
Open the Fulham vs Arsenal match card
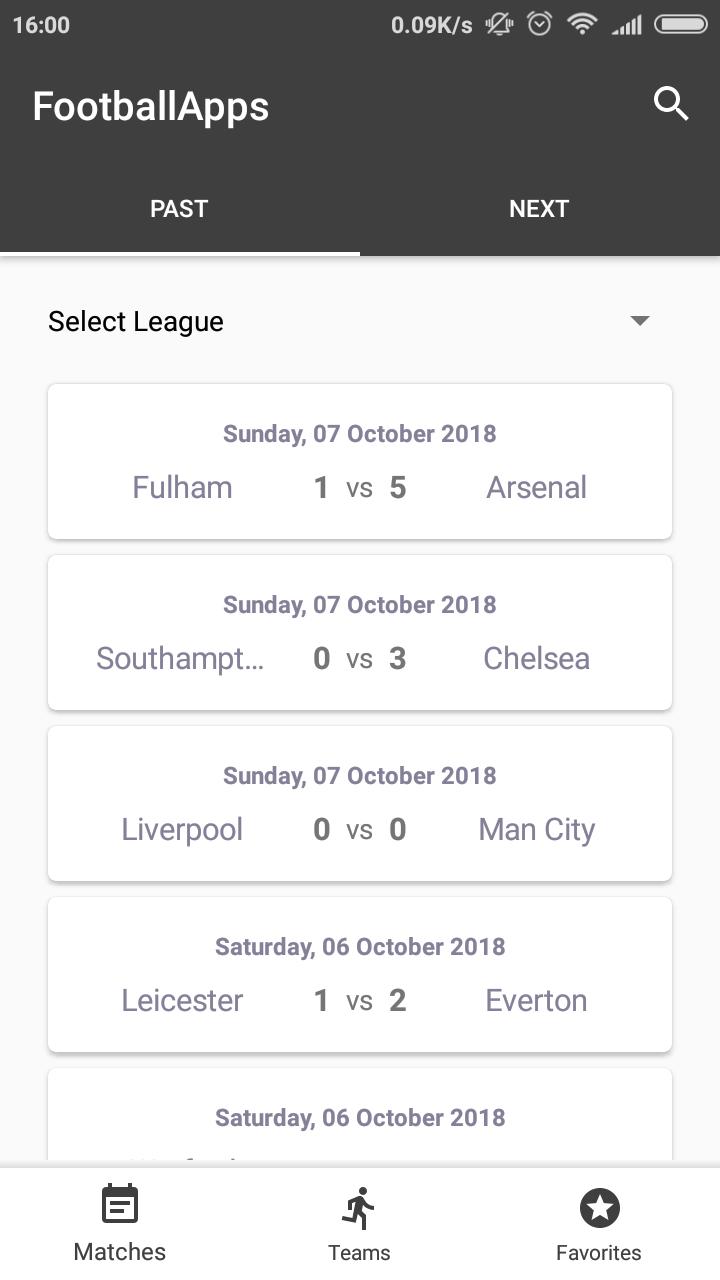(x=360, y=461)
